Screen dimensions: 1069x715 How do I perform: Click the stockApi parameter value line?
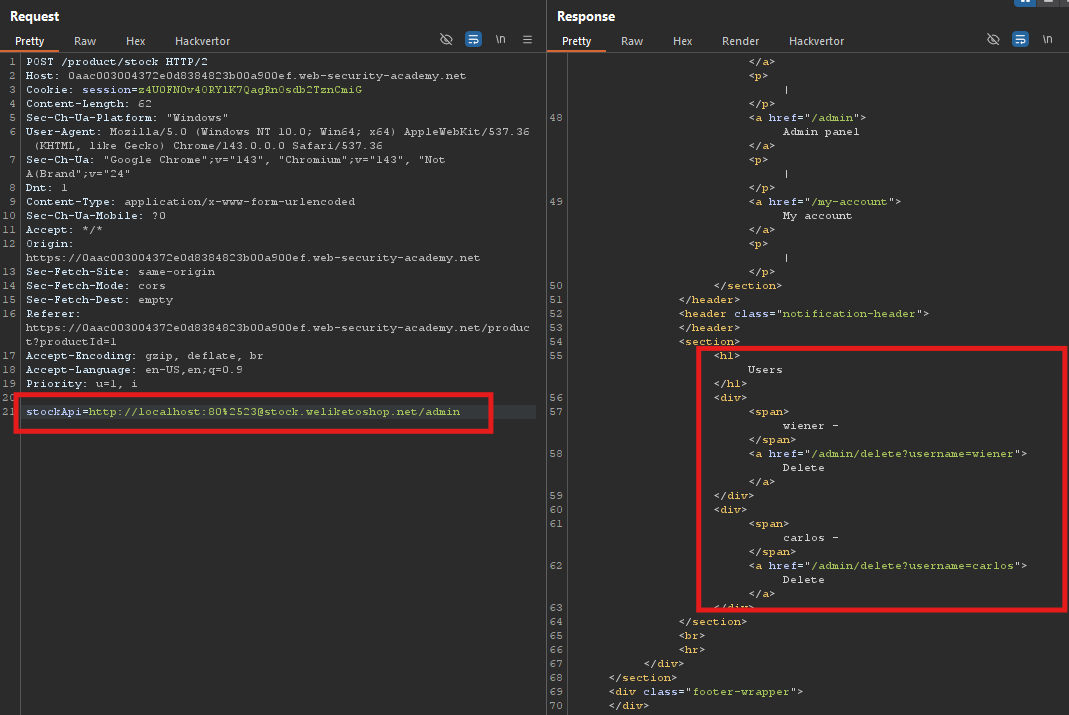click(243, 412)
